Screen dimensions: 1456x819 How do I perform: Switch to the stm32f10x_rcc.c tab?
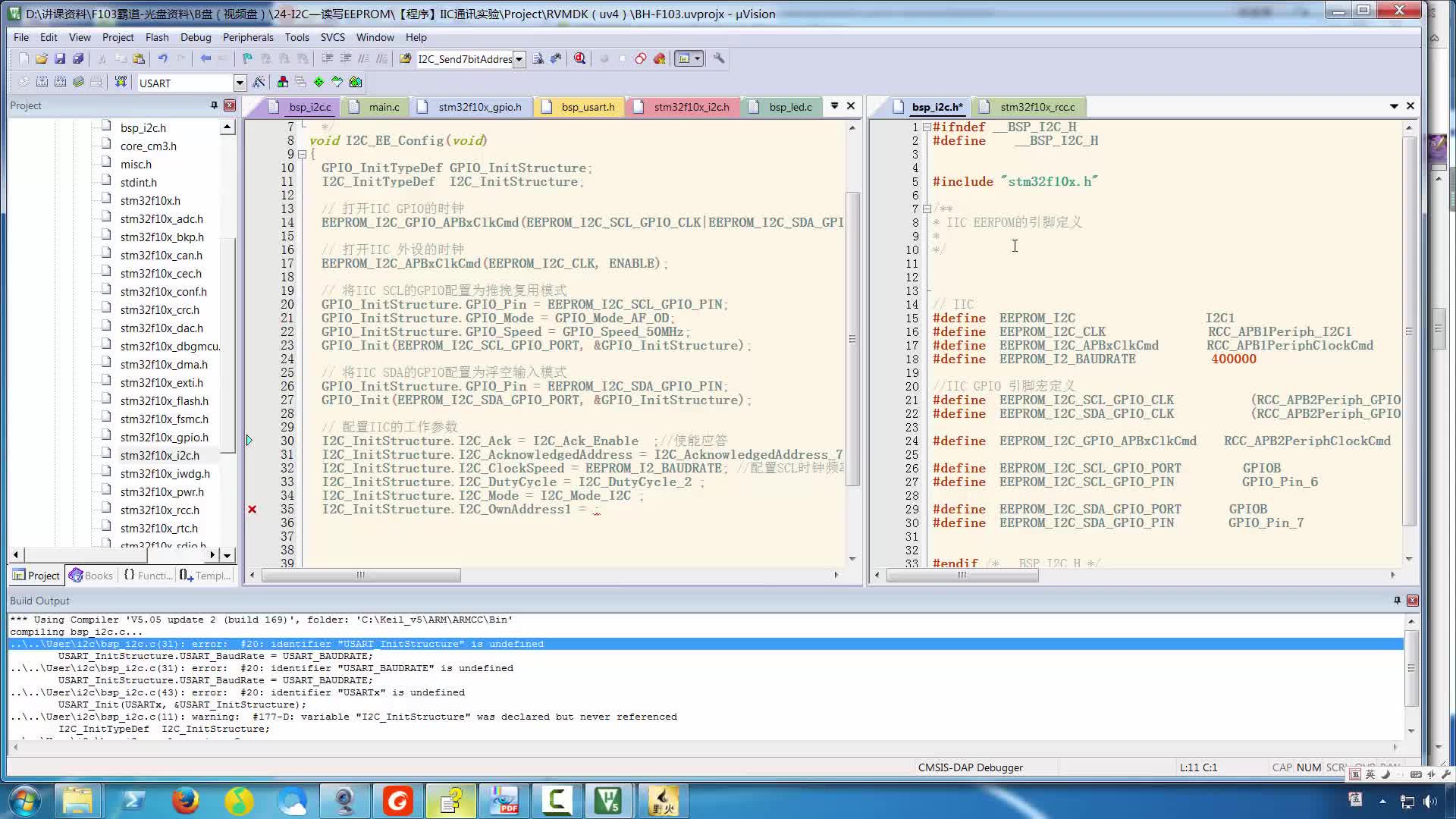click(1028, 107)
